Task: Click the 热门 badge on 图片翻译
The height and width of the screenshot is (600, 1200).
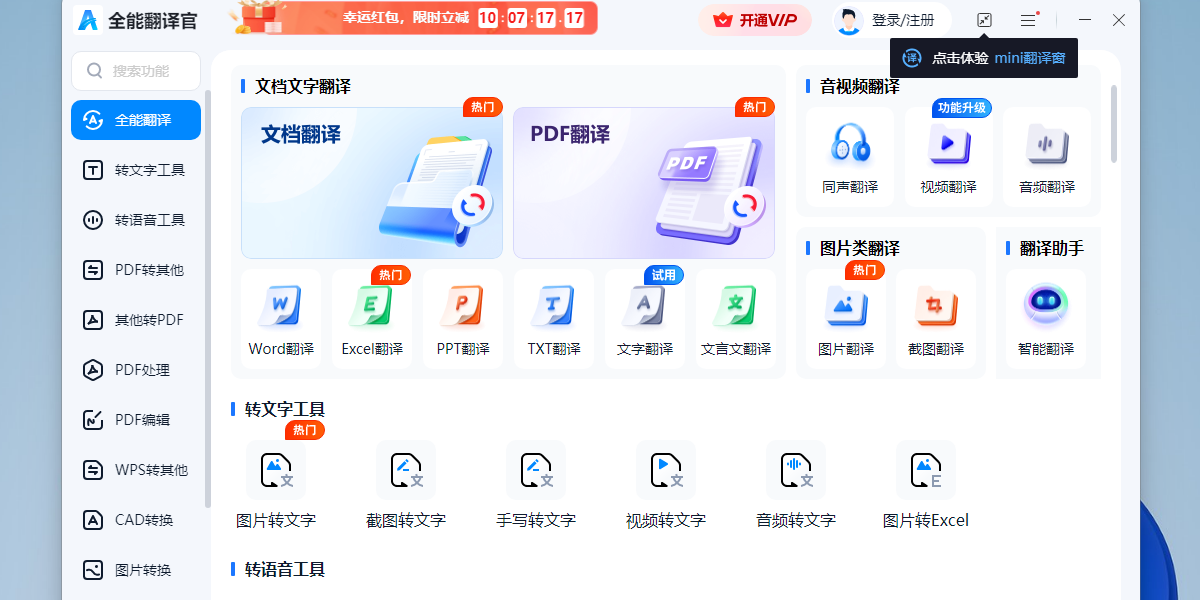Action: [x=865, y=270]
